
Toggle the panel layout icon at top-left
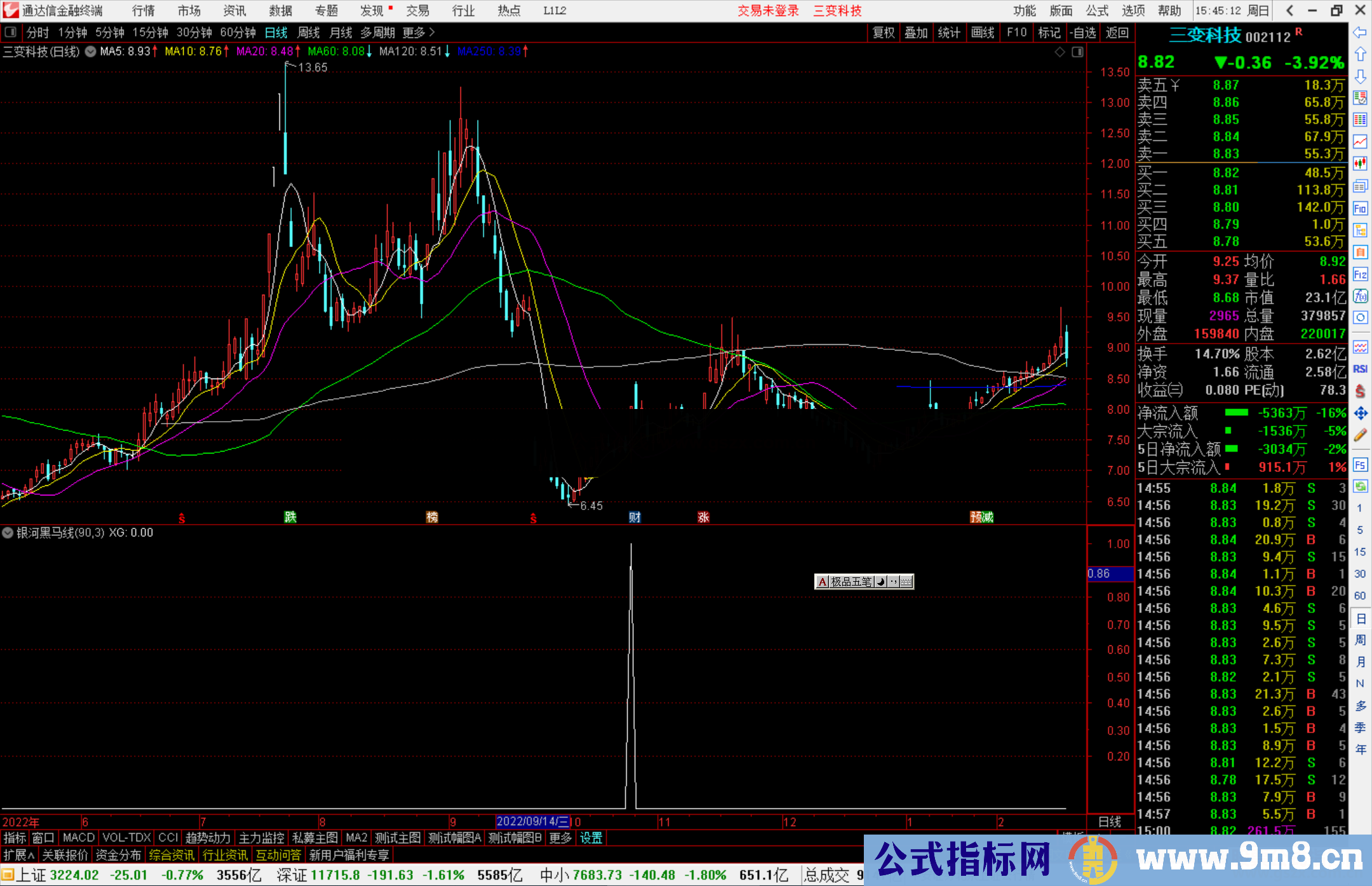[10, 32]
